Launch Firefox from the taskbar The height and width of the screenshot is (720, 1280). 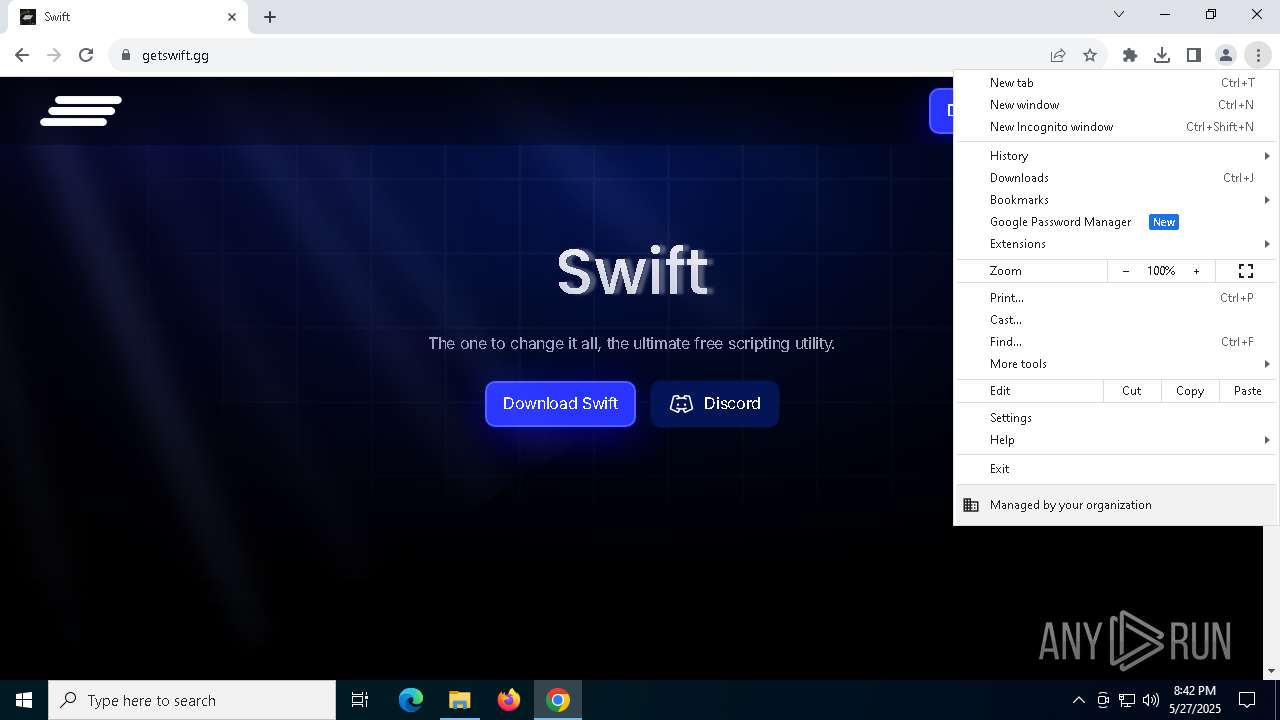(509, 700)
